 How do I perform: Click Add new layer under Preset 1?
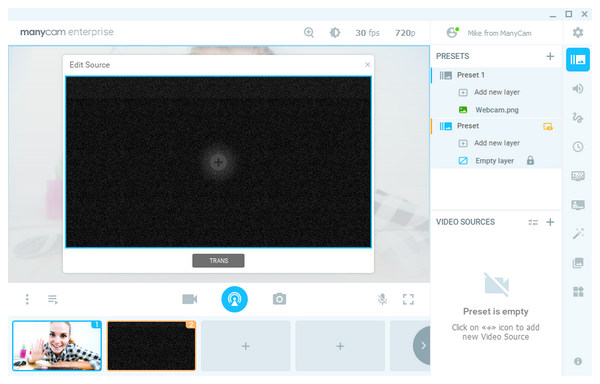(x=497, y=92)
